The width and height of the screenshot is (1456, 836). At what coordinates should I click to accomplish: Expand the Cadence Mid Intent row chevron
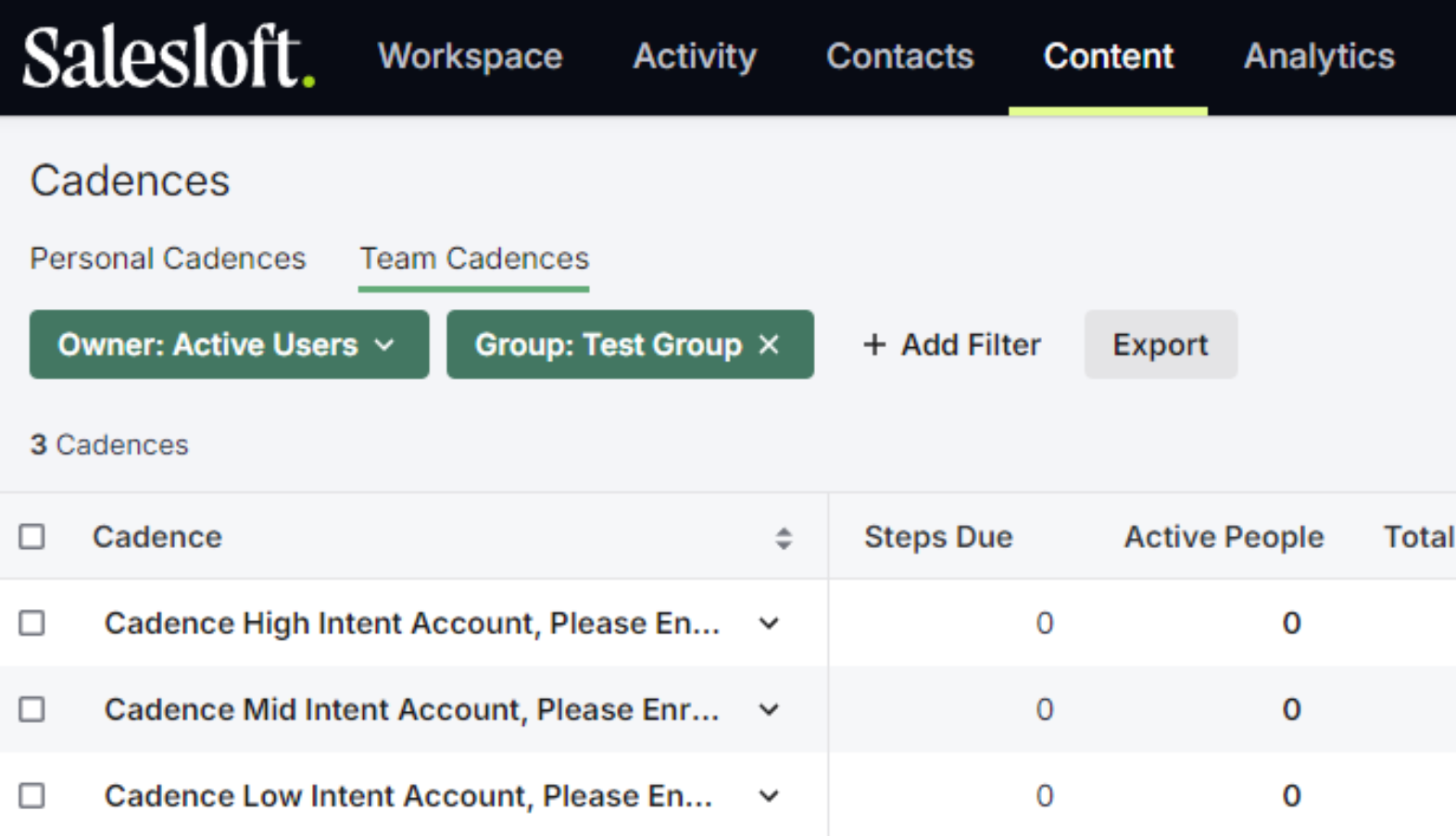(x=769, y=710)
